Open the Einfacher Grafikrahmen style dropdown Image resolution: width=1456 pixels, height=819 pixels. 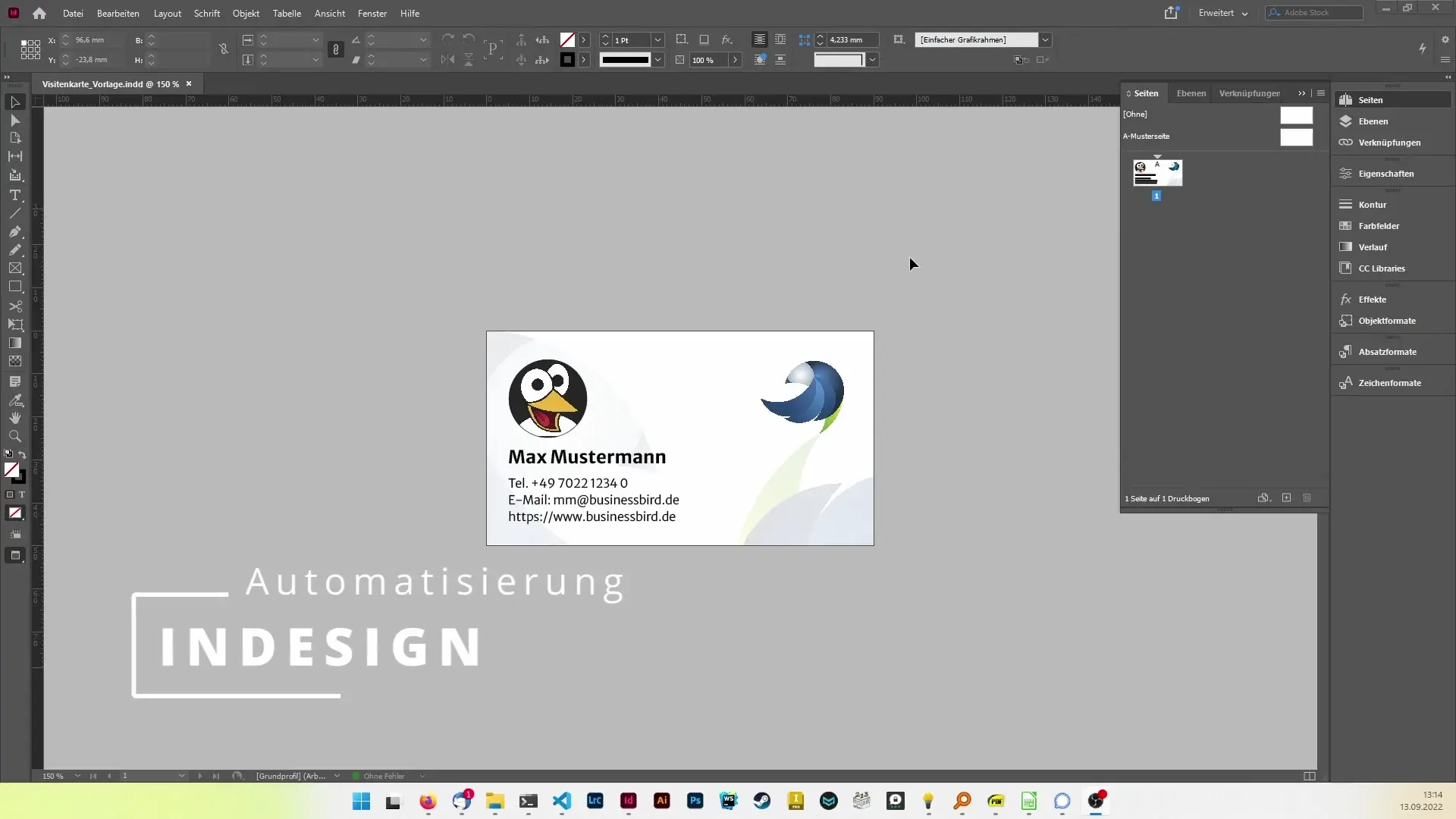pyautogui.click(x=1045, y=39)
